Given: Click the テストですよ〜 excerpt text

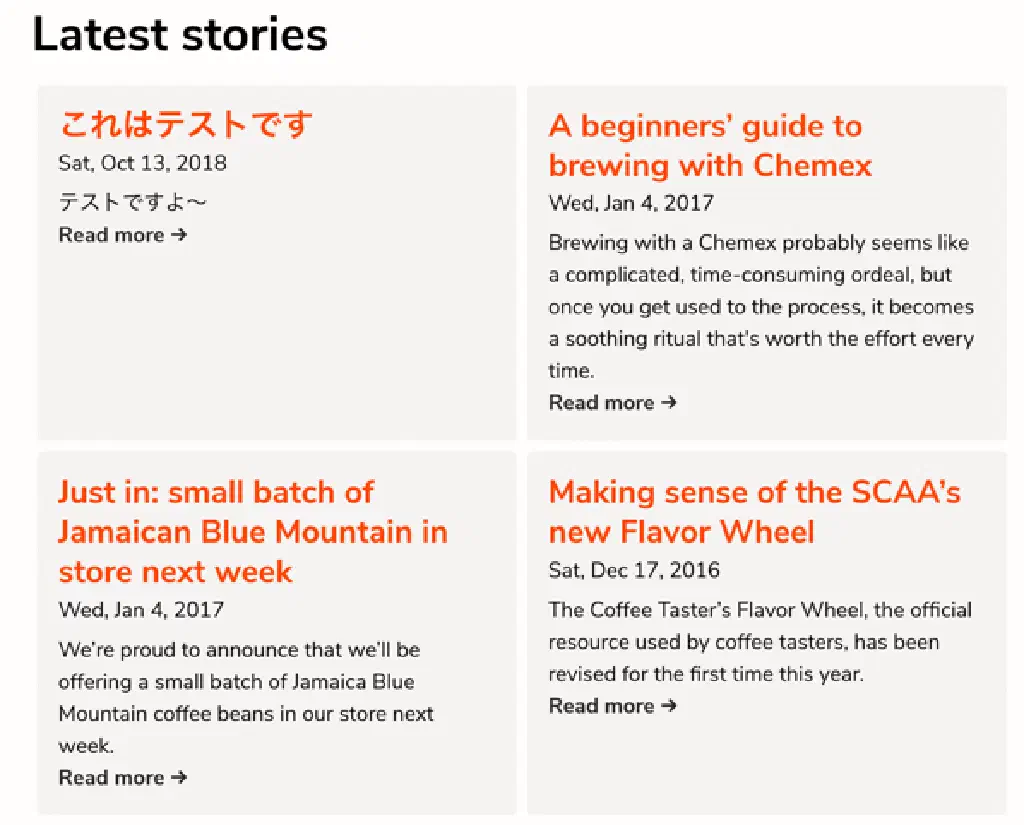Looking at the screenshot, I should click(x=133, y=203).
